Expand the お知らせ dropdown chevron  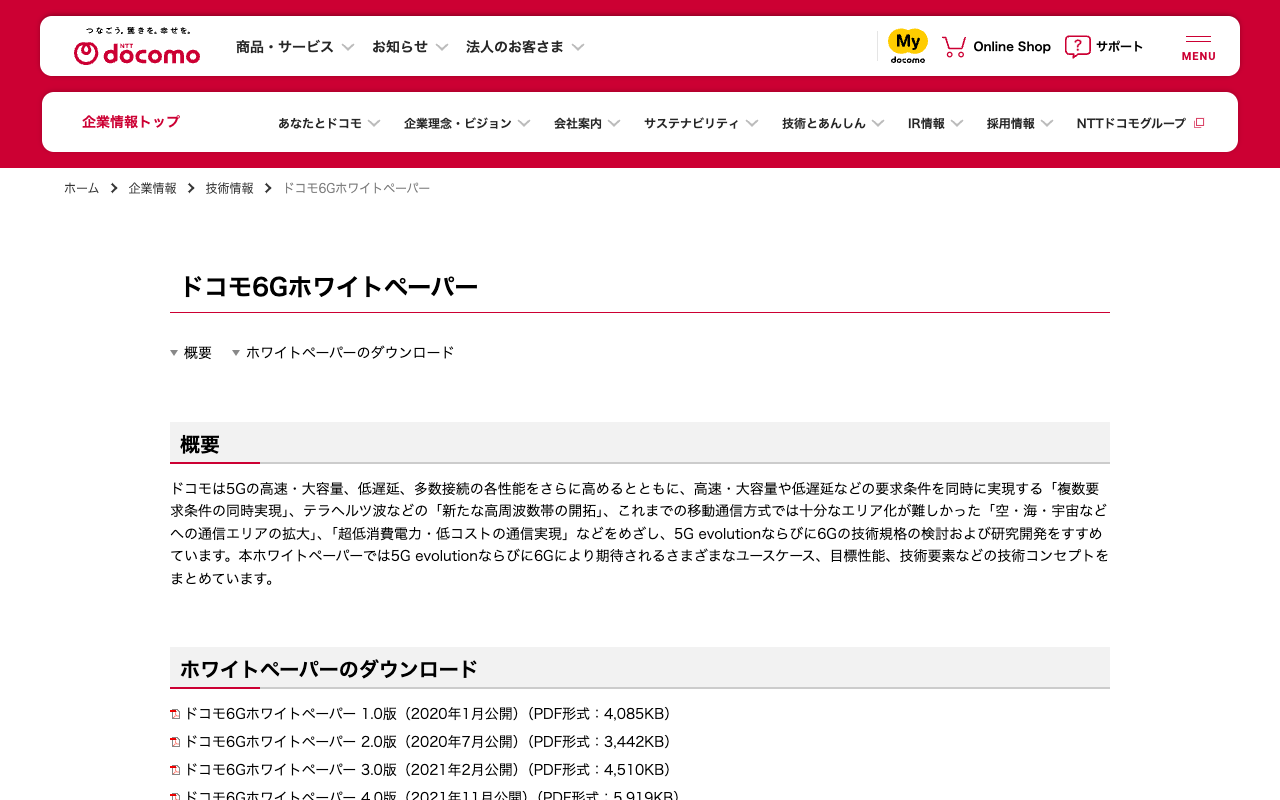(x=442, y=47)
